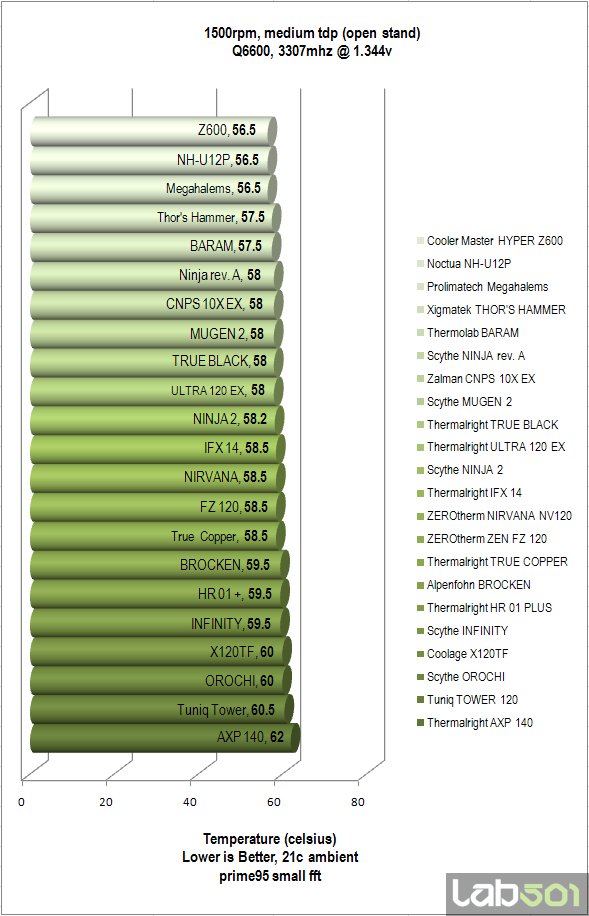Click the Temperature (celsius) axis title
The width and height of the screenshot is (589, 916).
[x=270, y=839]
